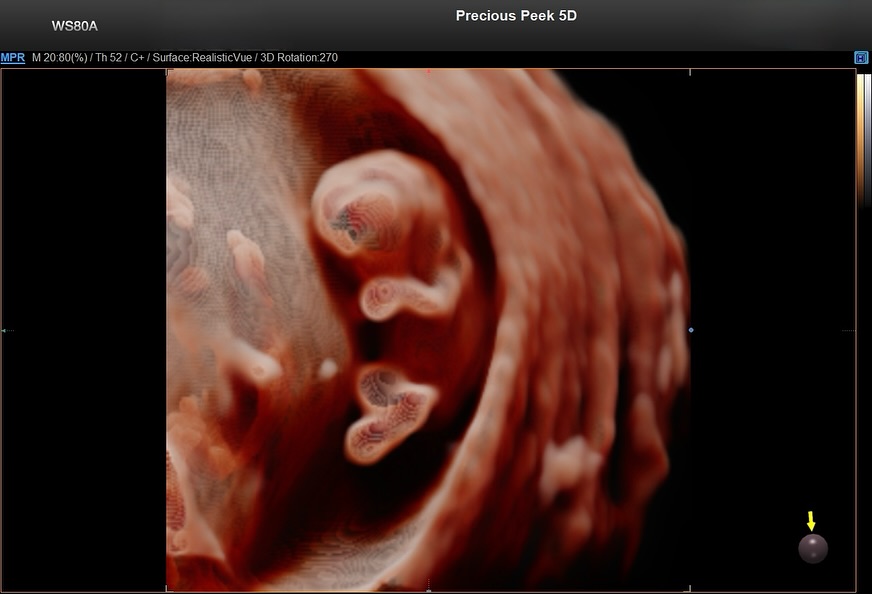Click the green marker at left edge midpoint
This screenshot has height=594, width=872.
point(4,330)
